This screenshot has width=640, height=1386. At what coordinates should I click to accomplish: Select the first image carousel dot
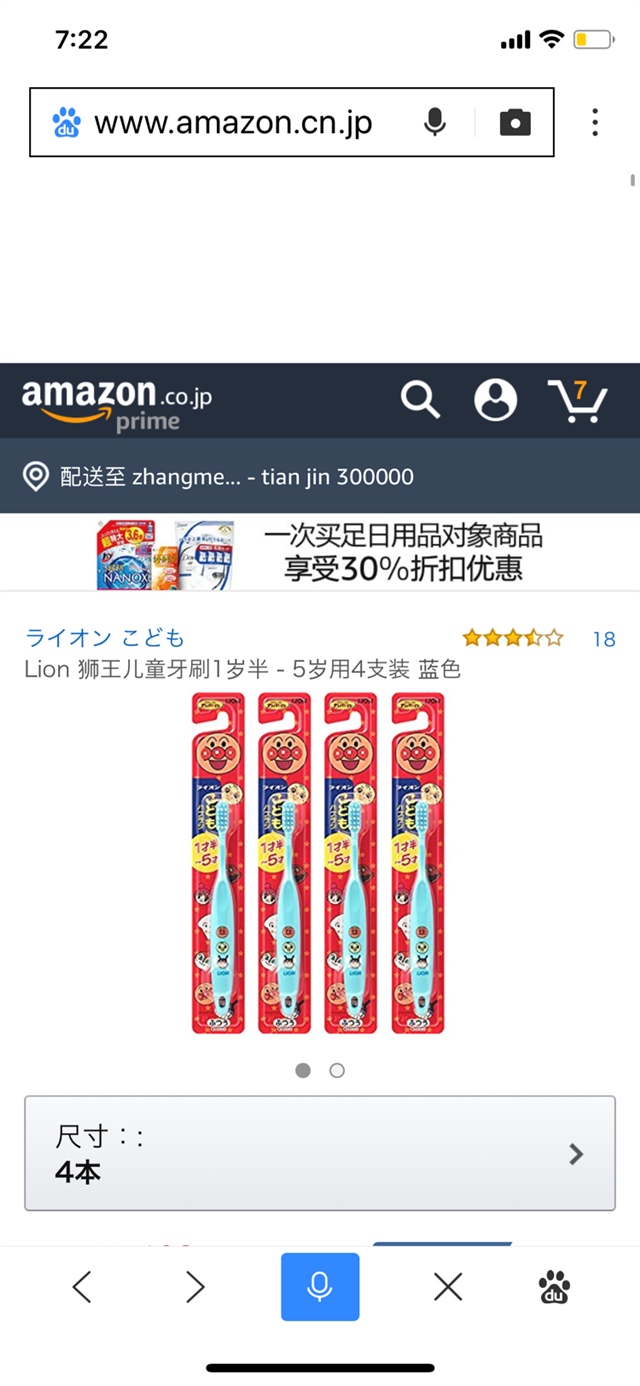[x=303, y=1070]
